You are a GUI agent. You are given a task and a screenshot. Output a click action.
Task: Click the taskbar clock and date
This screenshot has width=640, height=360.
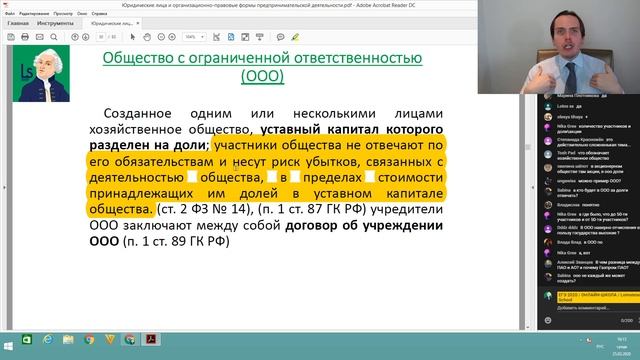[622, 347]
